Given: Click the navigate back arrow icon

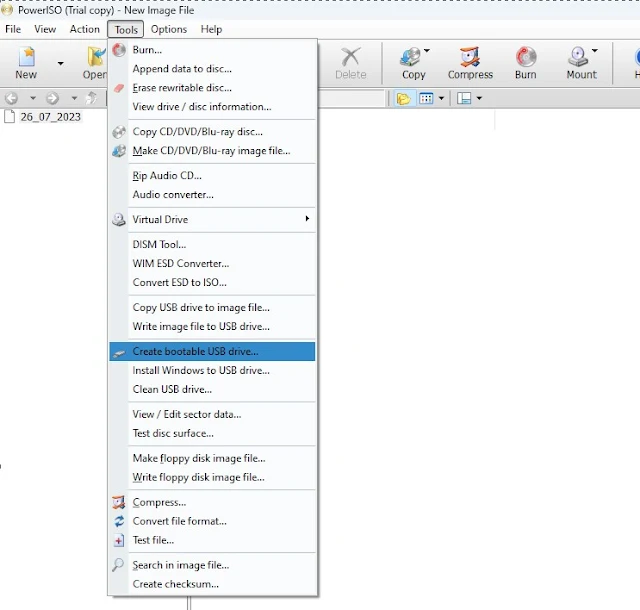Looking at the screenshot, I should pos(12,98).
